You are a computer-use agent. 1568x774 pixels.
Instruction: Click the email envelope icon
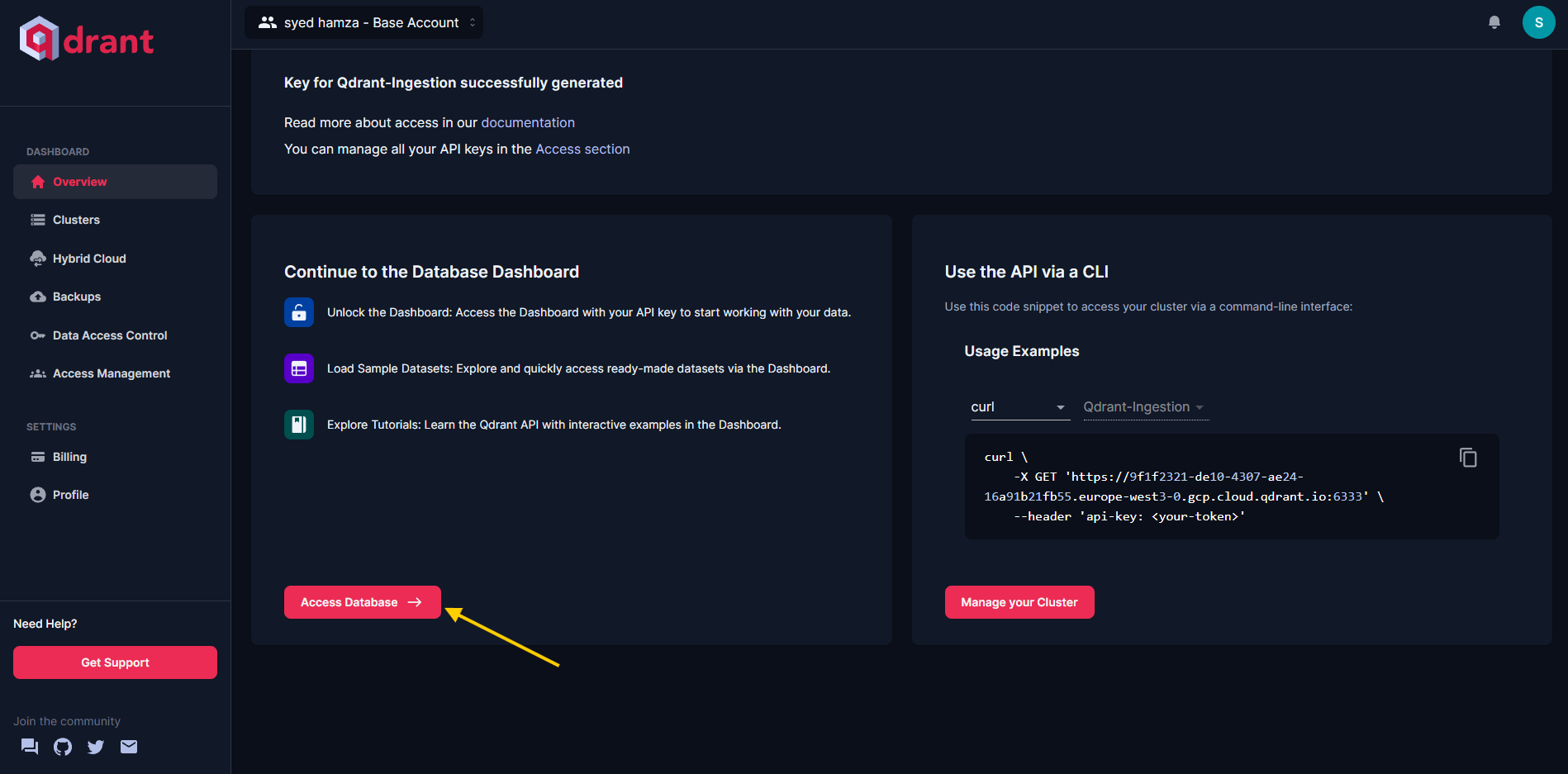click(129, 747)
